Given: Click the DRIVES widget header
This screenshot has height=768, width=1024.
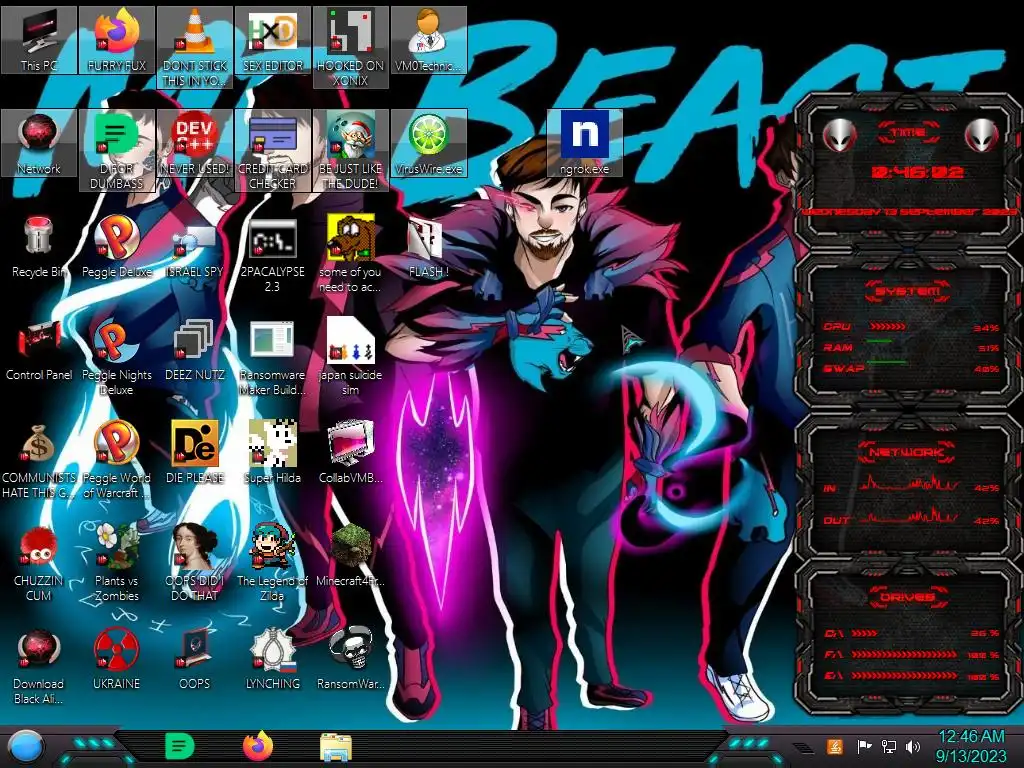Looking at the screenshot, I should [x=907, y=597].
